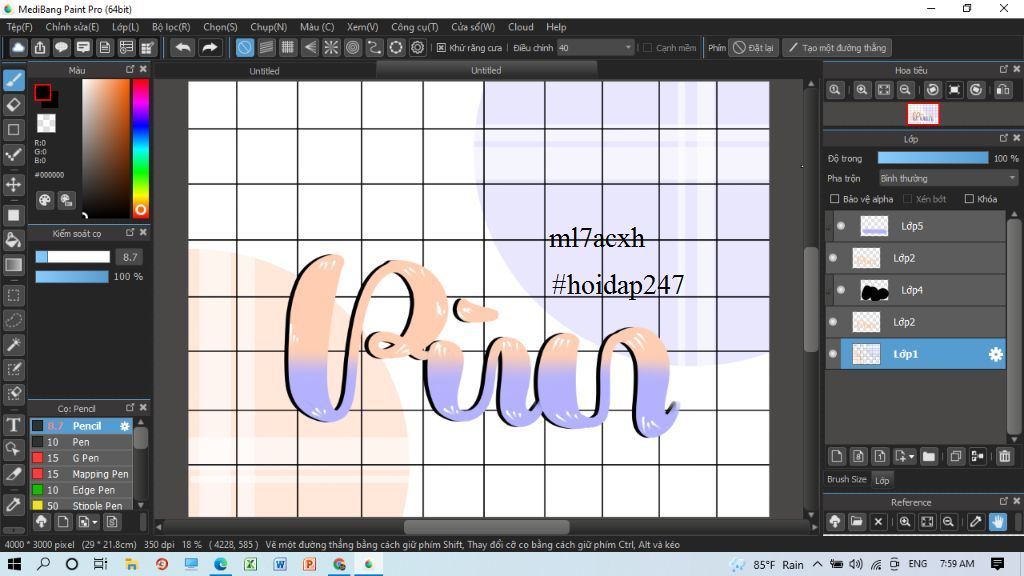This screenshot has height=576, width=1024.
Task: Enable parallel lines snap
Action: coord(266,48)
